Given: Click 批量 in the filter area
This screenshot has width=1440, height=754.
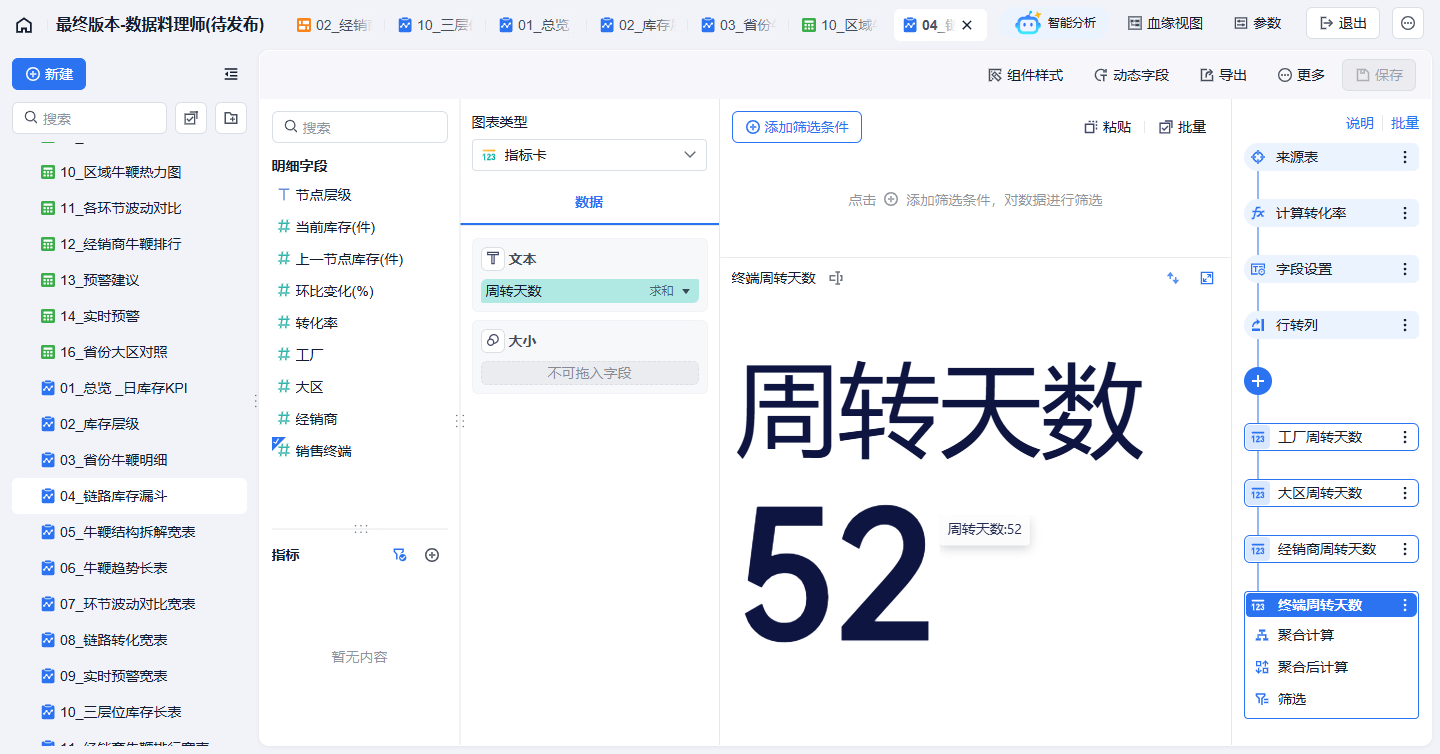Looking at the screenshot, I should 1182,127.
